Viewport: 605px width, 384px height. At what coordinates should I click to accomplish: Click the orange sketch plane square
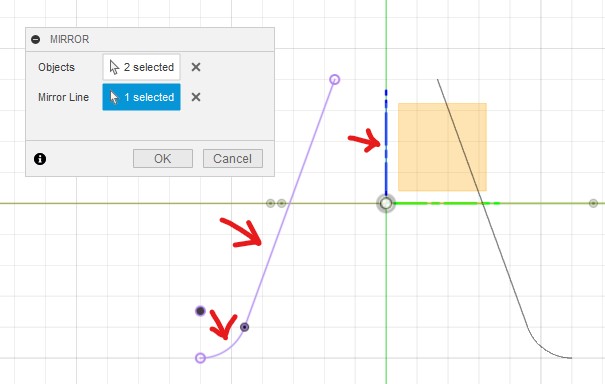click(442, 147)
